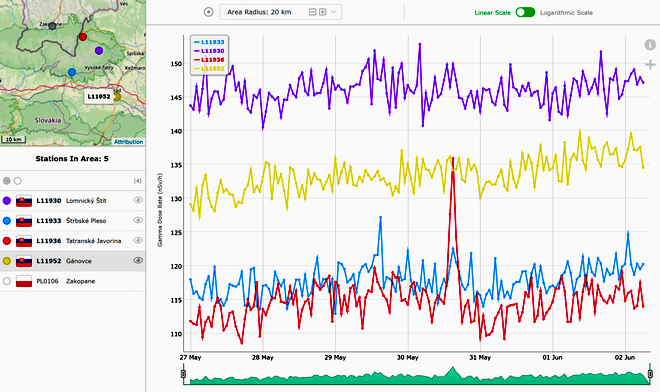
Task: Click Slovak flag icon in L11930 row
Action: click(24, 200)
